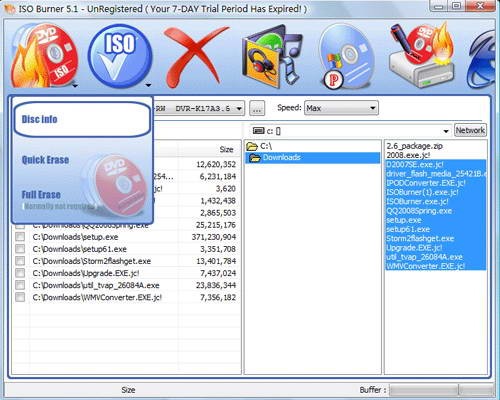Select util_tvap_26084A.exe in right file list
500x400 pixels.
(x=435, y=257)
